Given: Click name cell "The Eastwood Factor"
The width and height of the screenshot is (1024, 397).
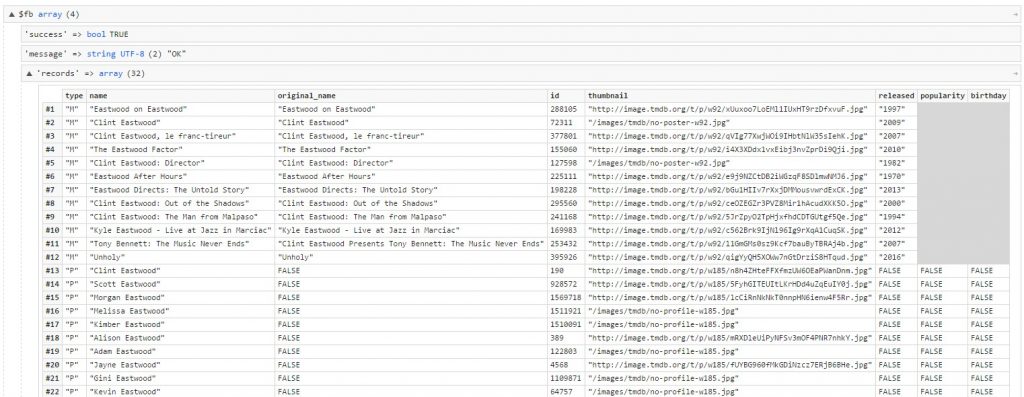Looking at the screenshot, I should pos(180,150).
